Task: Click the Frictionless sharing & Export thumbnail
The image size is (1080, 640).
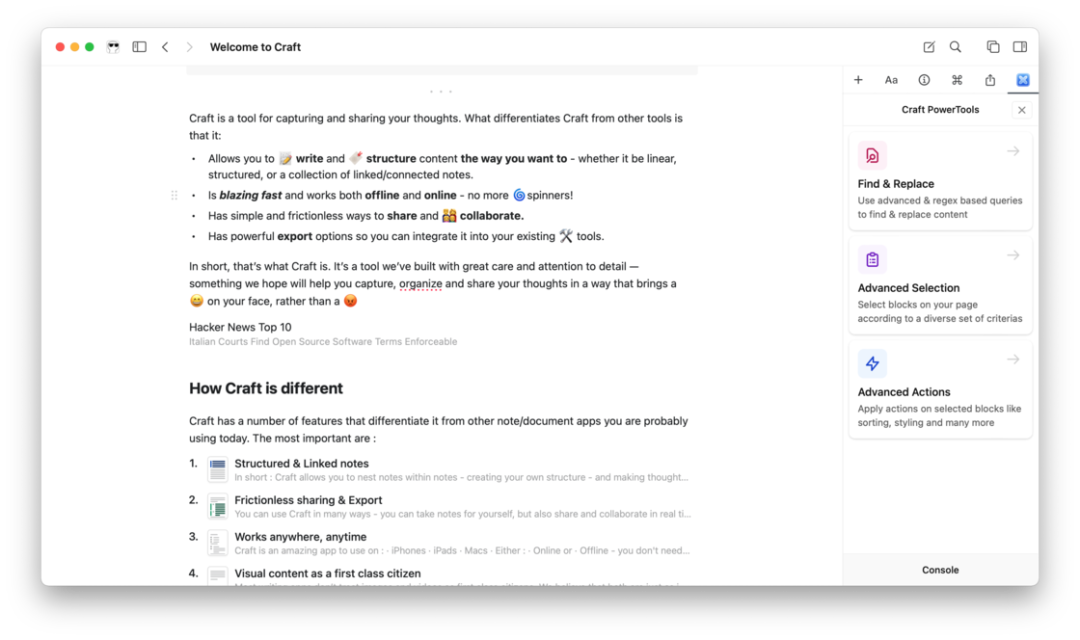Action: click(217, 506)
